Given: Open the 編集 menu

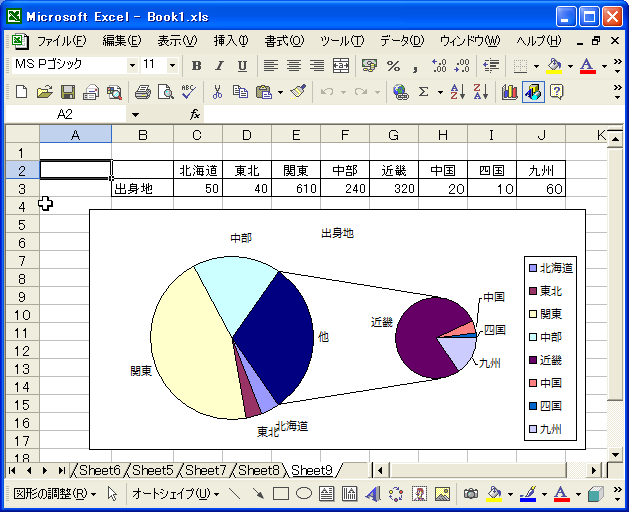Looking at the screenshot, I should pos(122,41).
